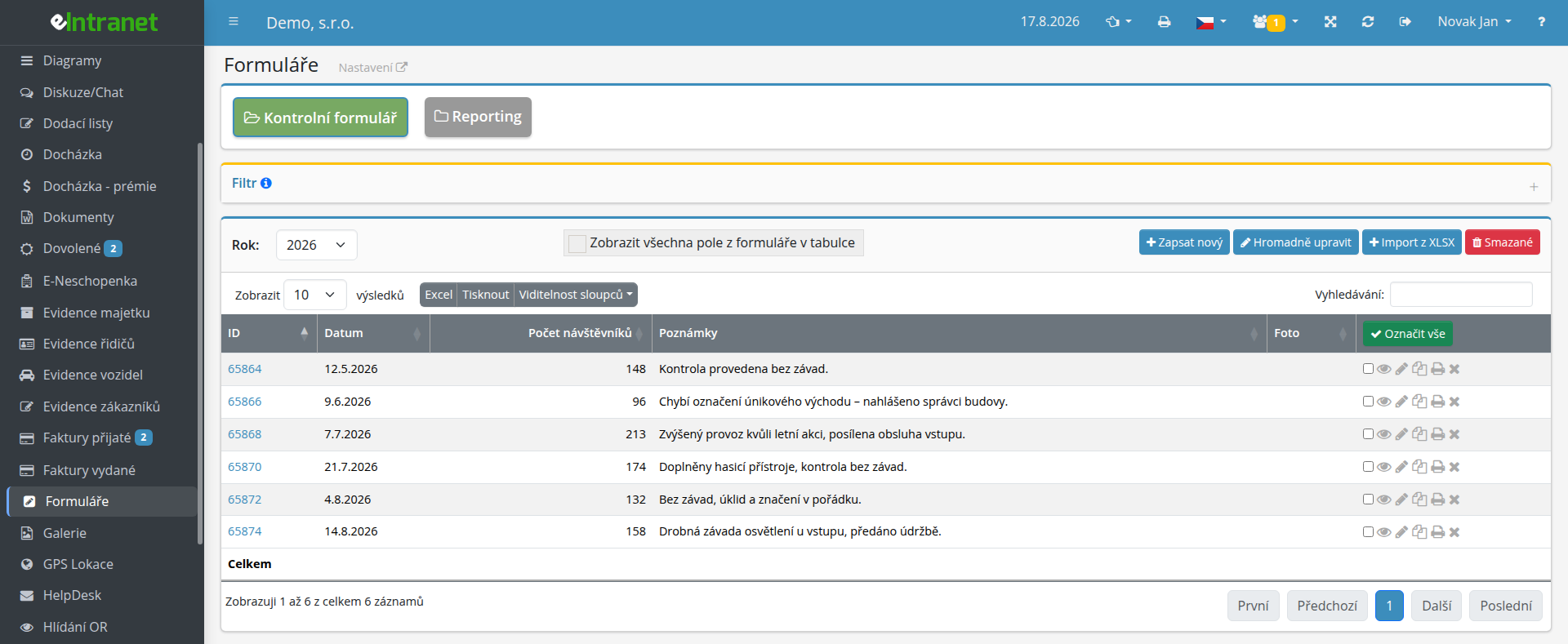This screenshot has width=1568, height=644.
Task: Edit record 65866 with the pencil icon
Action: click(1401, 402)
